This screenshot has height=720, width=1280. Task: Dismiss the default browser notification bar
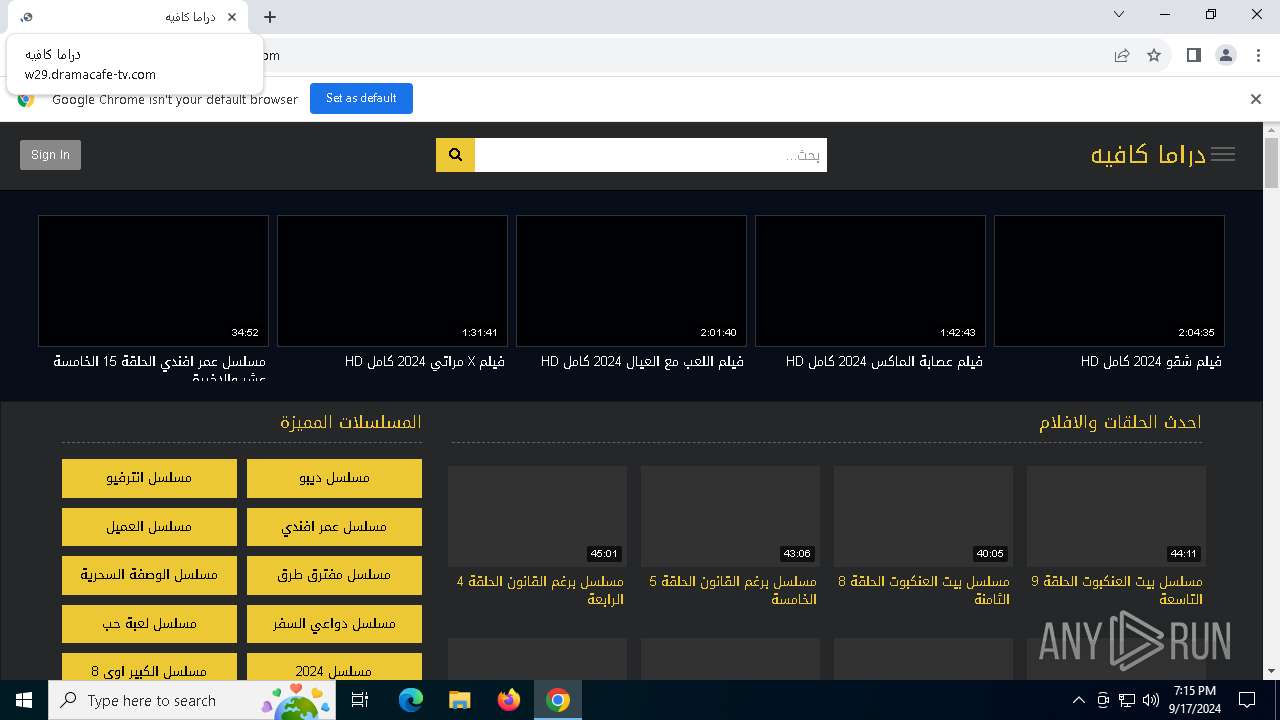[1256, 99]
